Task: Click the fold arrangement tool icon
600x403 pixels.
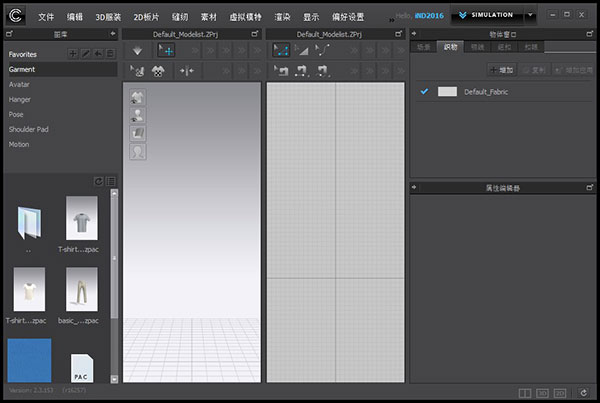Action: (x=186, y=71)
